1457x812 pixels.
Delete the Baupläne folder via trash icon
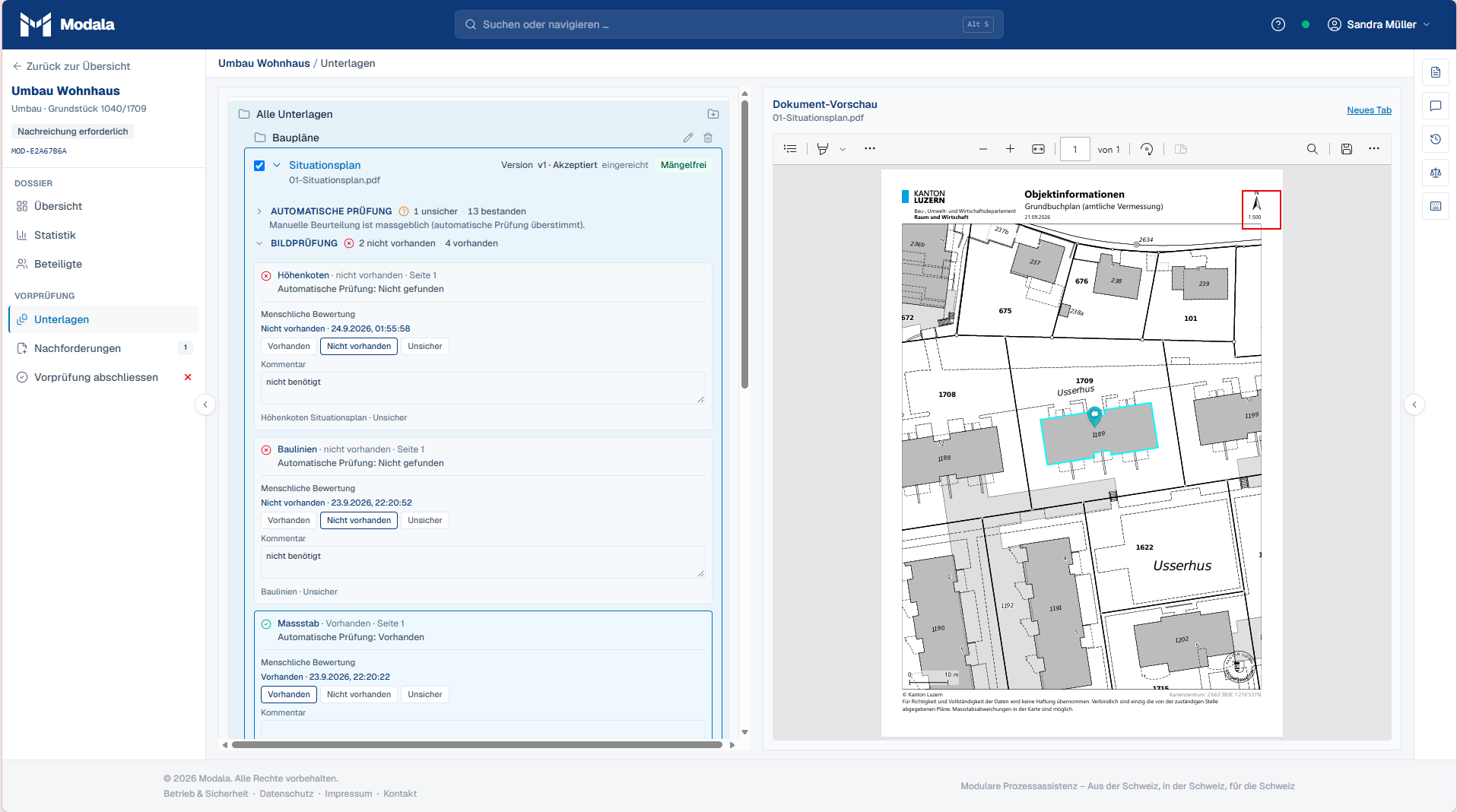[x=708, y=138]
